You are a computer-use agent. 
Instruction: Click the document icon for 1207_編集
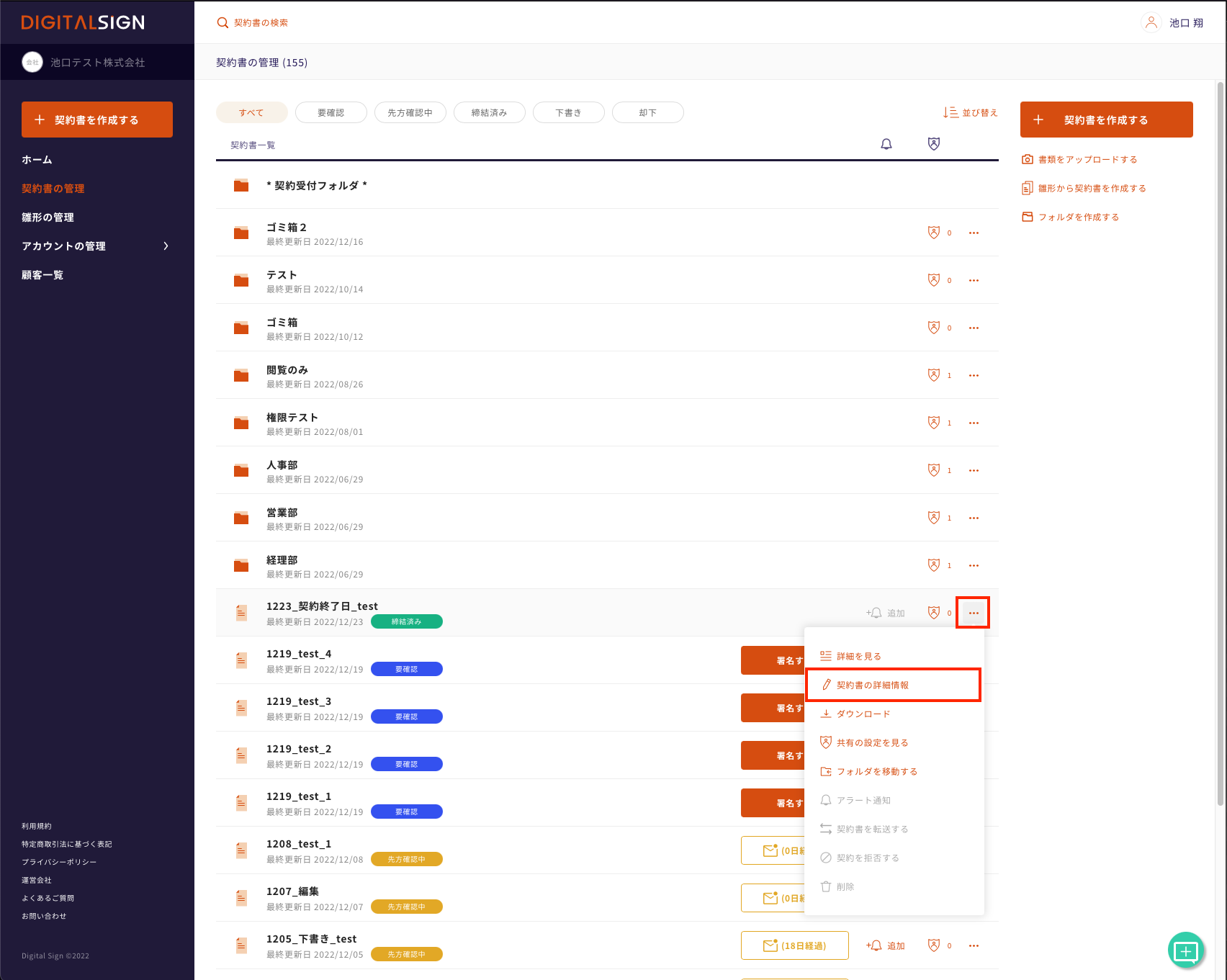pyautogui.click(x=241, y=898)
